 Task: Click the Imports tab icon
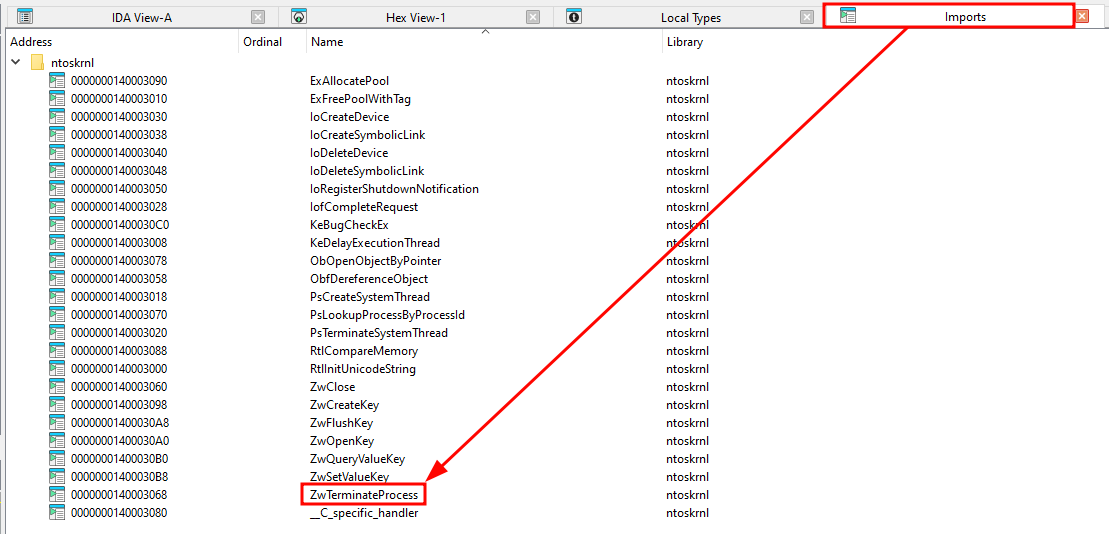point(848,16)
